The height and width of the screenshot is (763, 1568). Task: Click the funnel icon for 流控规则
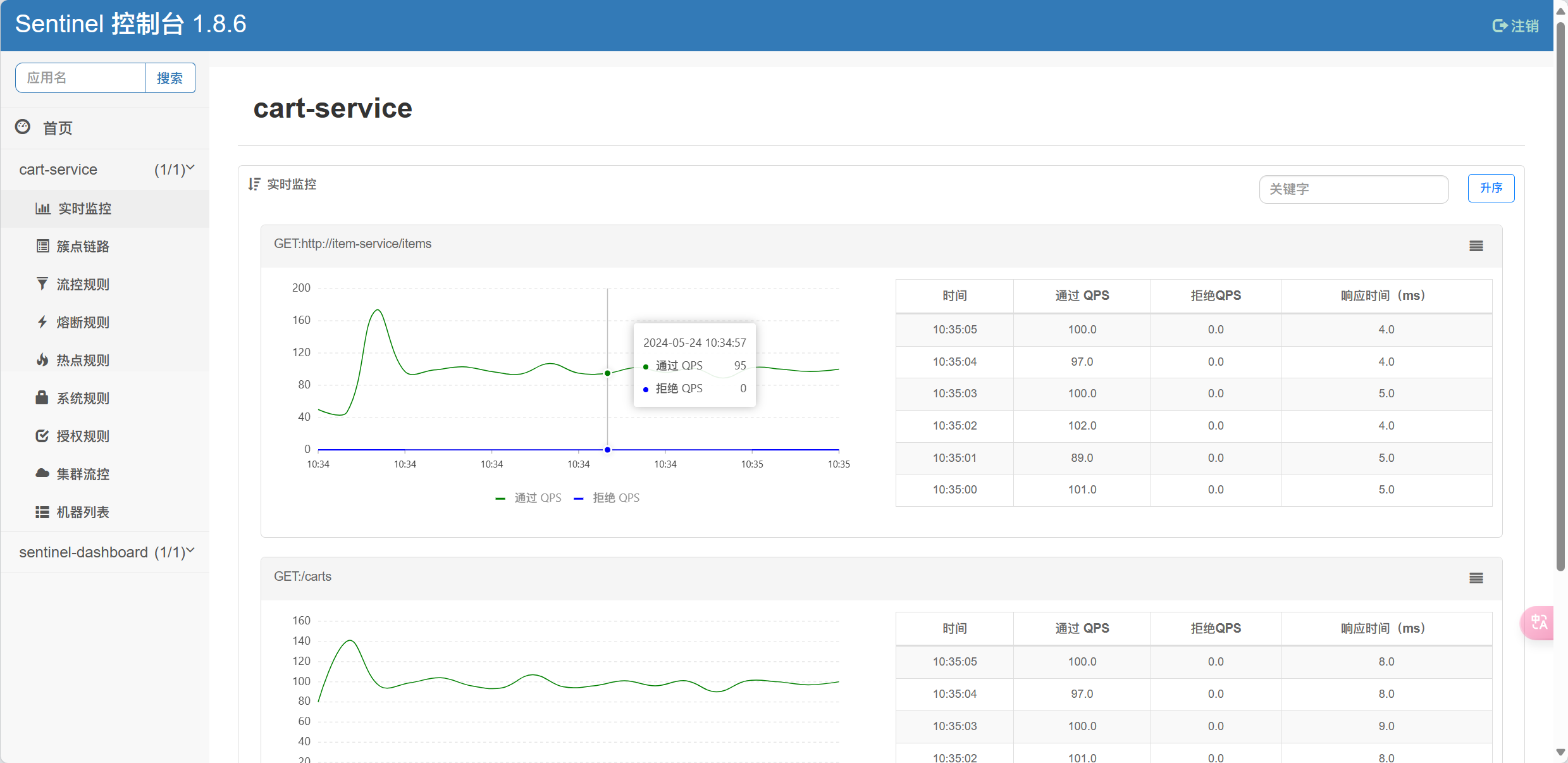(42, 284)
